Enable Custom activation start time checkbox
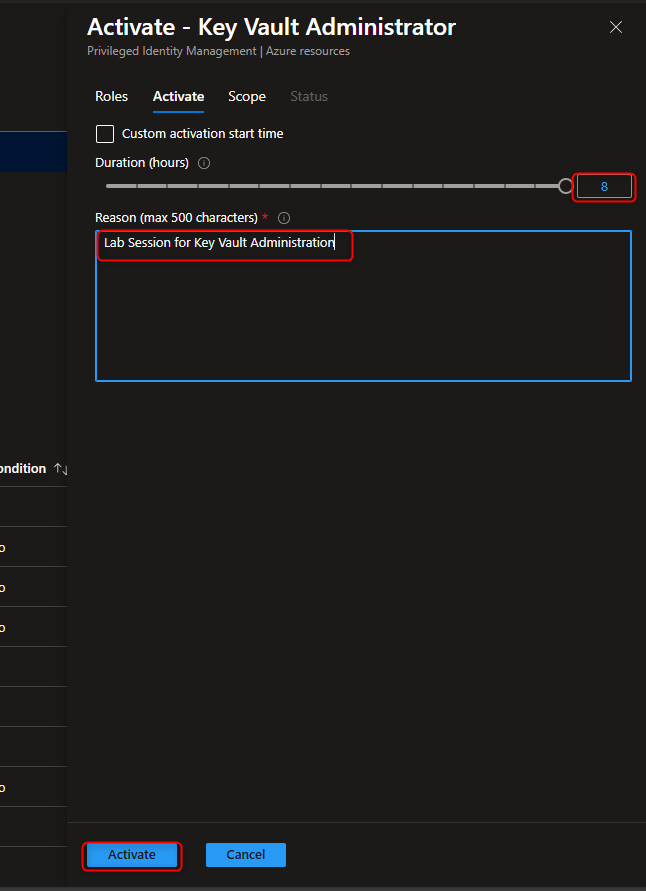 click(x=105, y=134)
